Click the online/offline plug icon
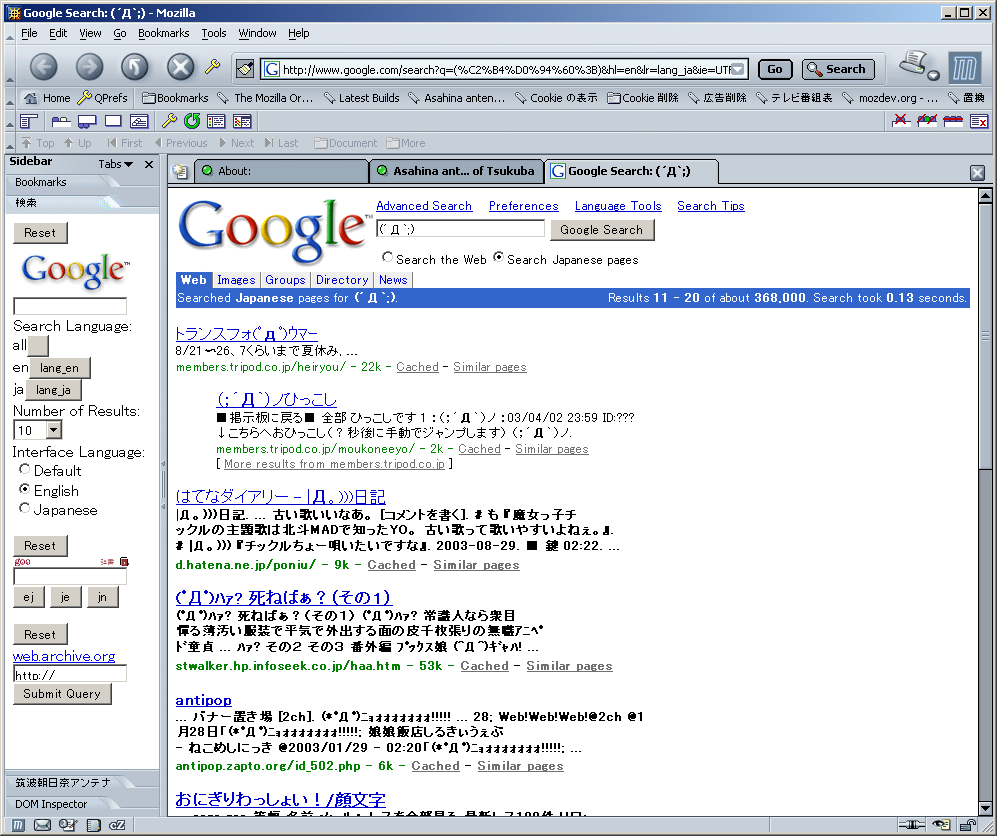 click(x=912, y=825)
